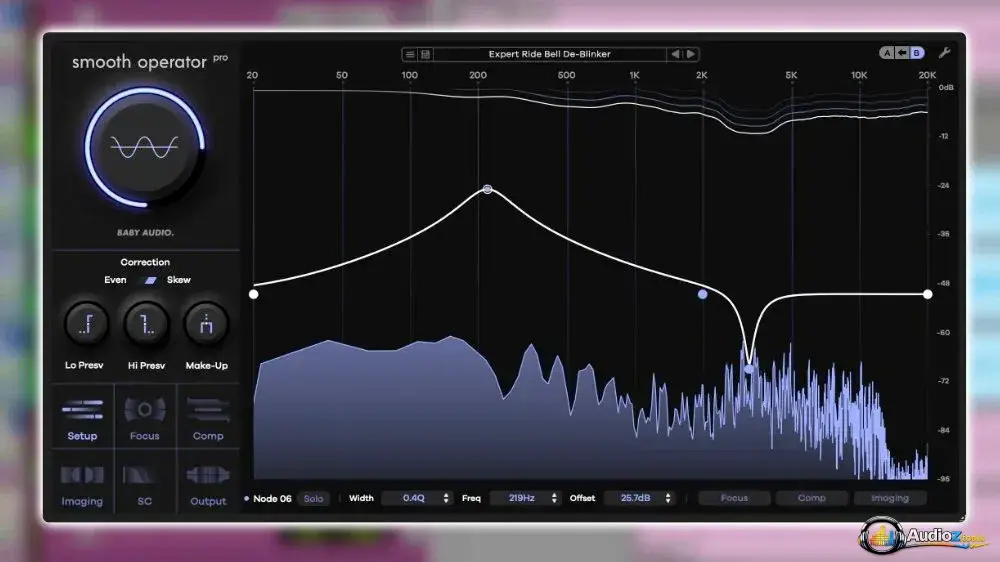Click the Lo Presv knob
This screenshot has width=1000, height=562.
86,324
